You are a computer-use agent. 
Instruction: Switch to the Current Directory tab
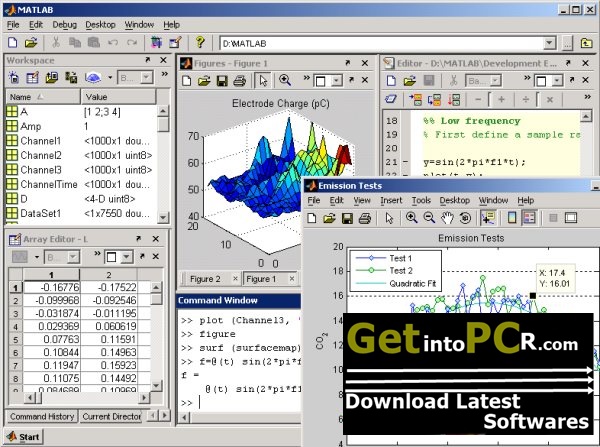(111, 416)
